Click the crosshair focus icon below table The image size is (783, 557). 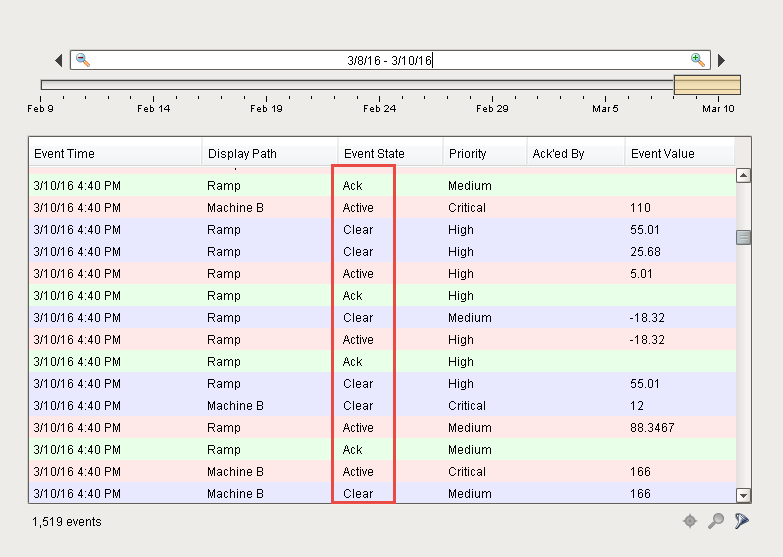point(690,521)
